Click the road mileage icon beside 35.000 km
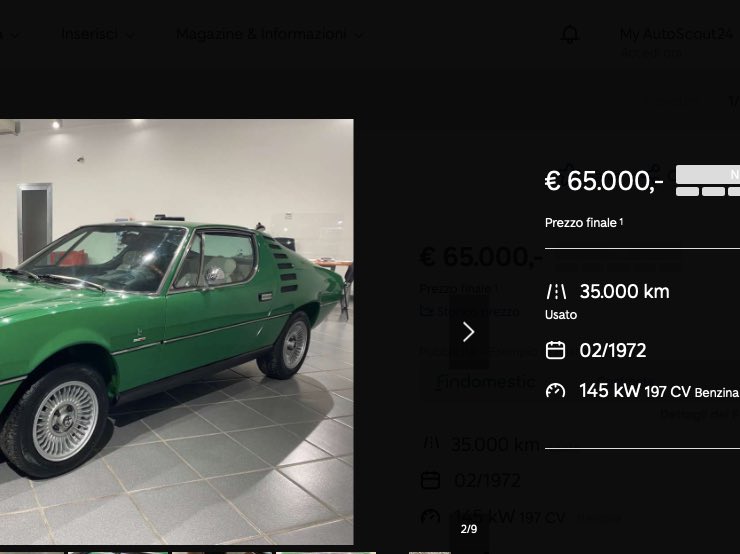740x554 pixels. pos(555,292)
